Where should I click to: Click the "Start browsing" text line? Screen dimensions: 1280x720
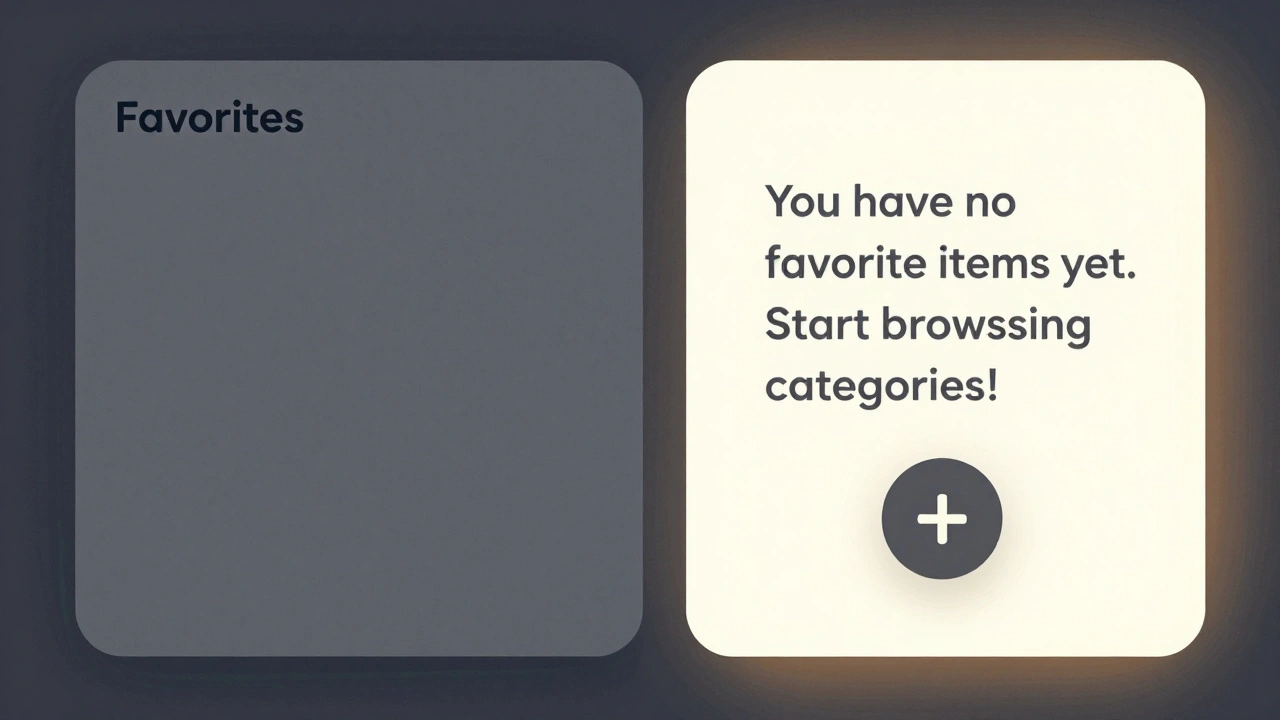click(x=927, y=326)
